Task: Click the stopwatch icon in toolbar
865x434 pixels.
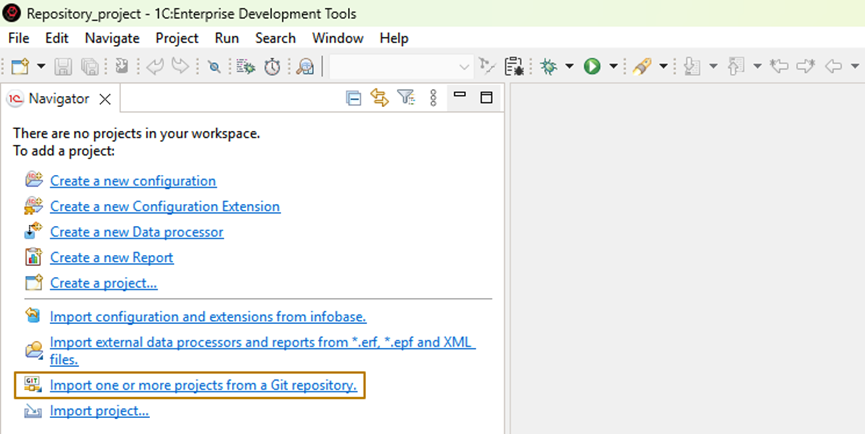Action: click(x=272, y=66)
